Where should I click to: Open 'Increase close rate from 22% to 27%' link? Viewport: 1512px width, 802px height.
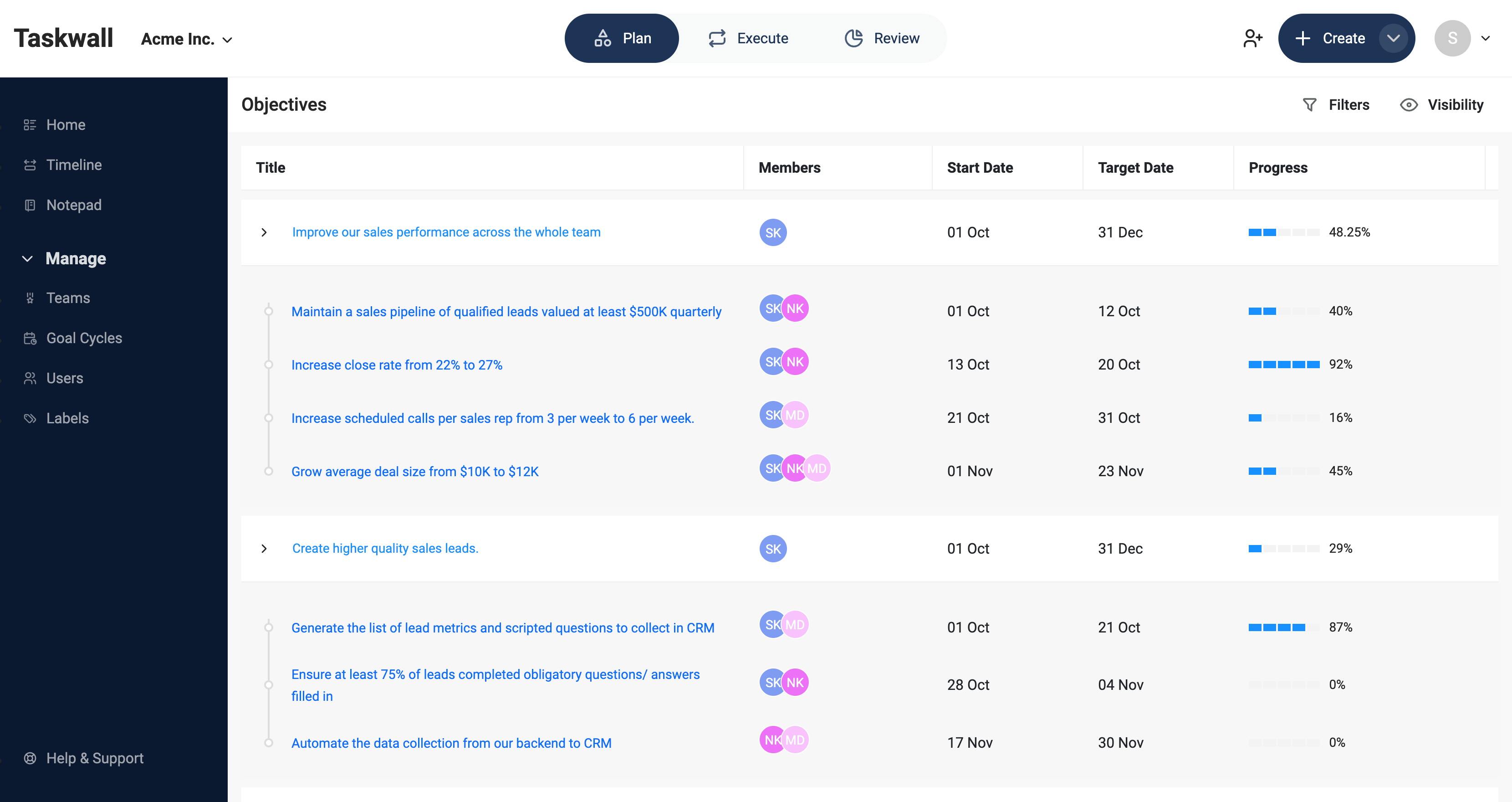(x=397, y=365)
